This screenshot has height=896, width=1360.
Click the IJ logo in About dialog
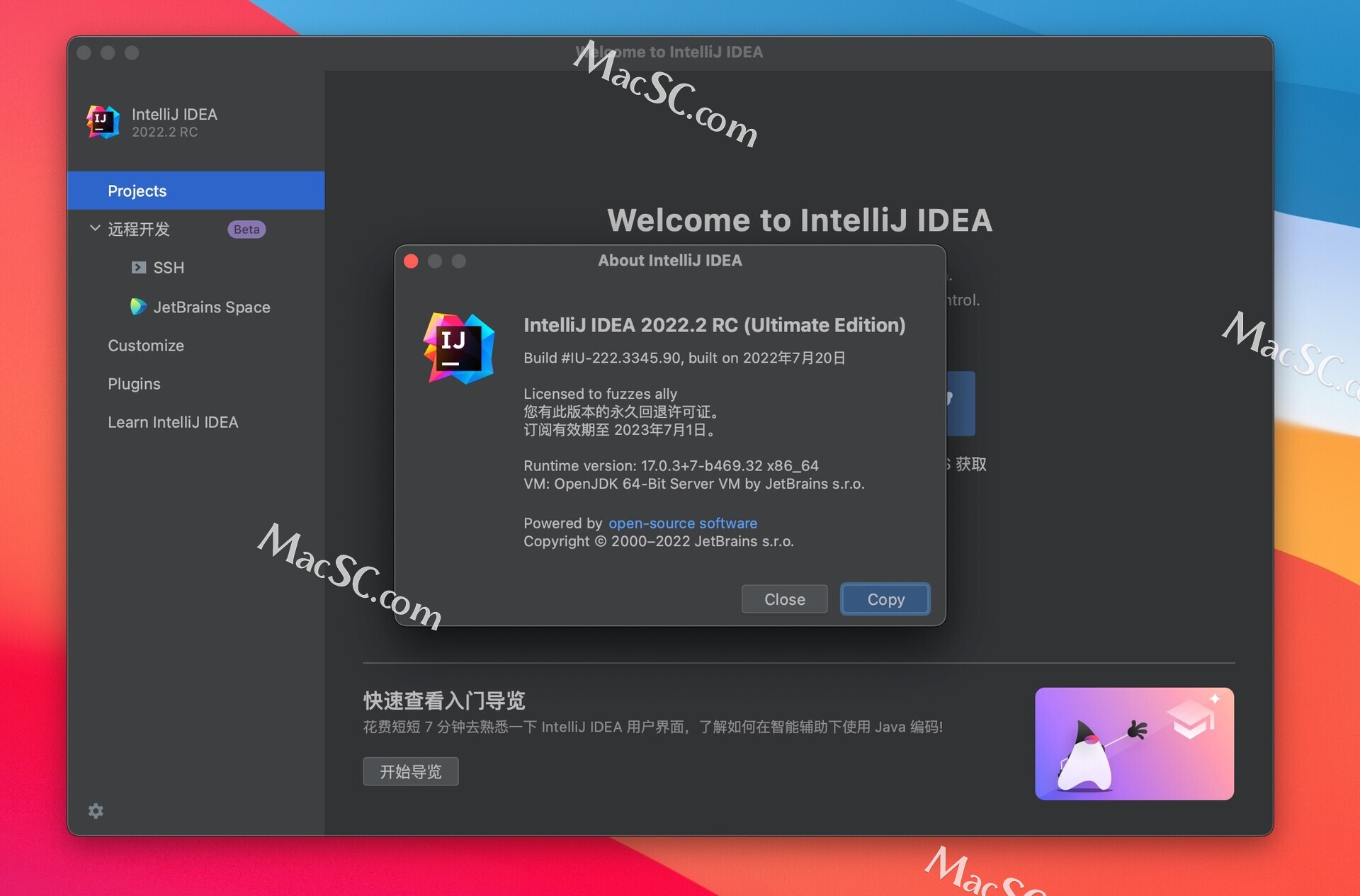(459, 348)
